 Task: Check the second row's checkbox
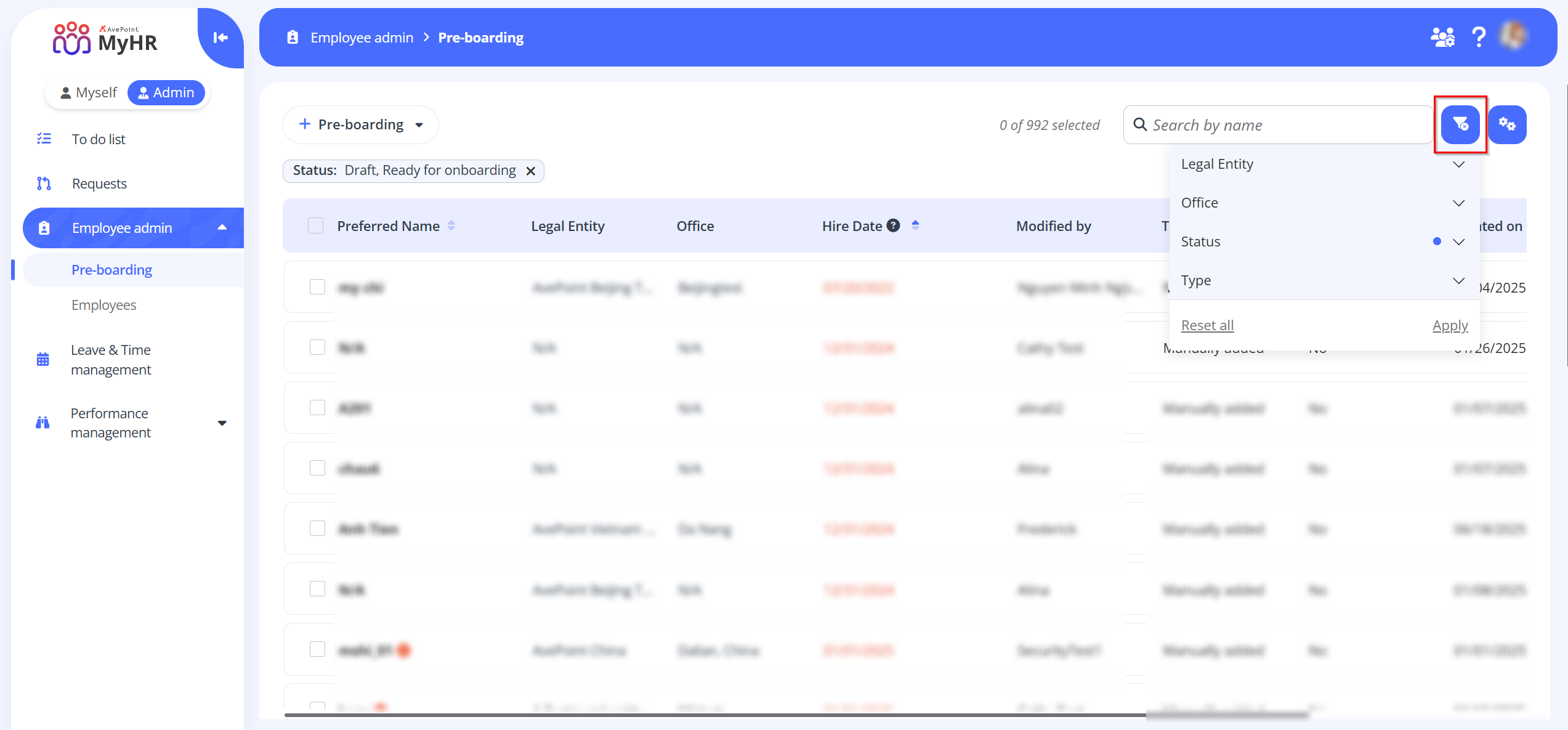[x=317, y=347]
